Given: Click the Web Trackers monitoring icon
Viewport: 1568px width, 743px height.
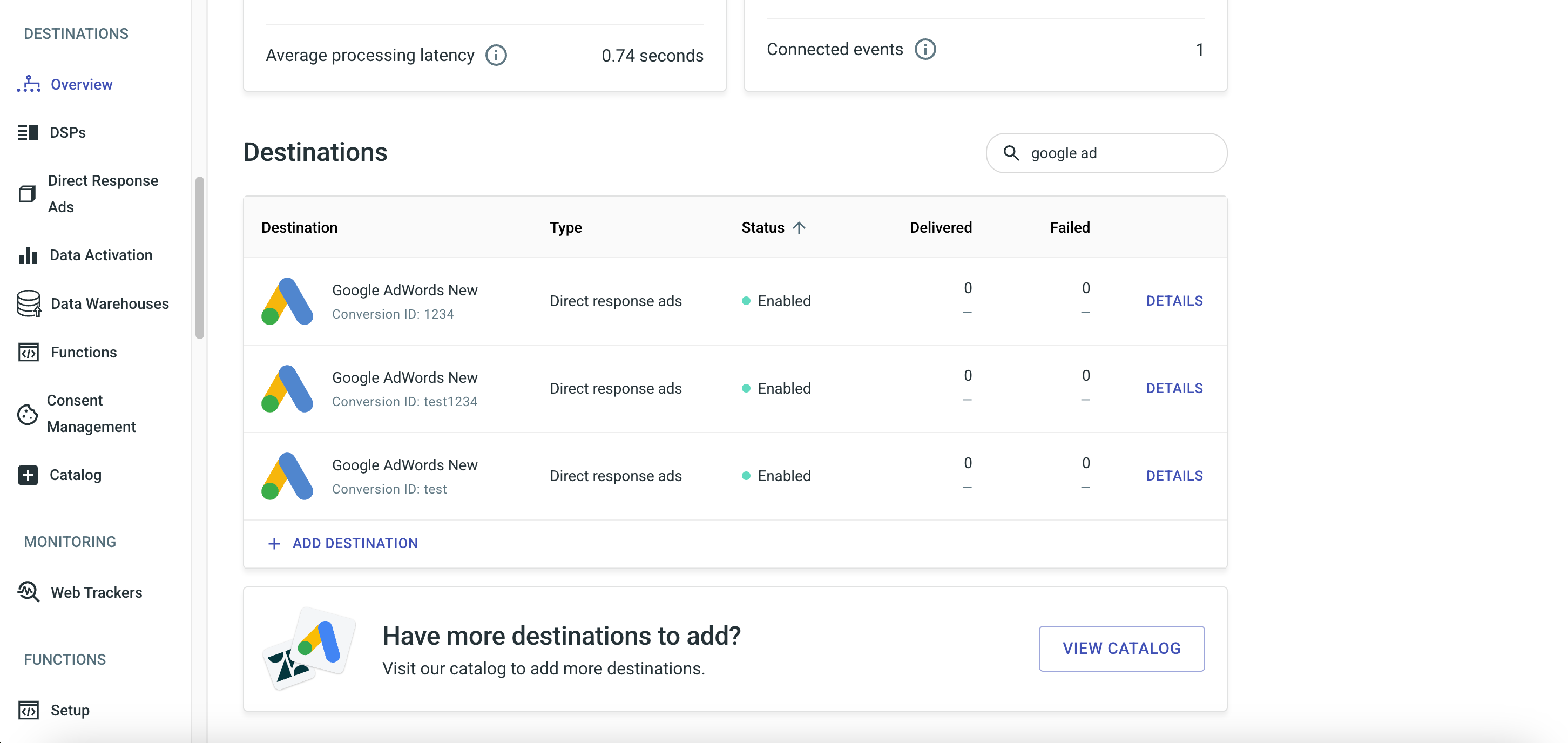Looking at the screenshot, I should (x=29, y=591).
